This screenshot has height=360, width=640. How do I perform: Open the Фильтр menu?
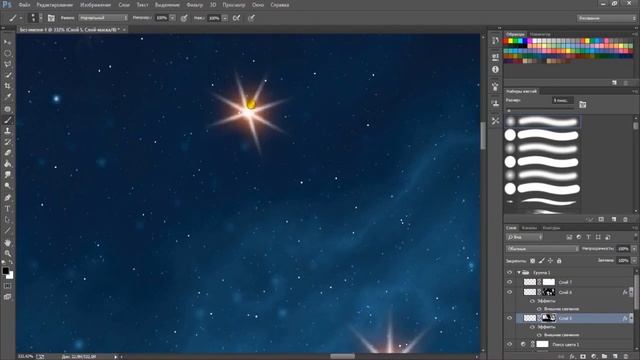pyautogui.click(x=195, y=5)
